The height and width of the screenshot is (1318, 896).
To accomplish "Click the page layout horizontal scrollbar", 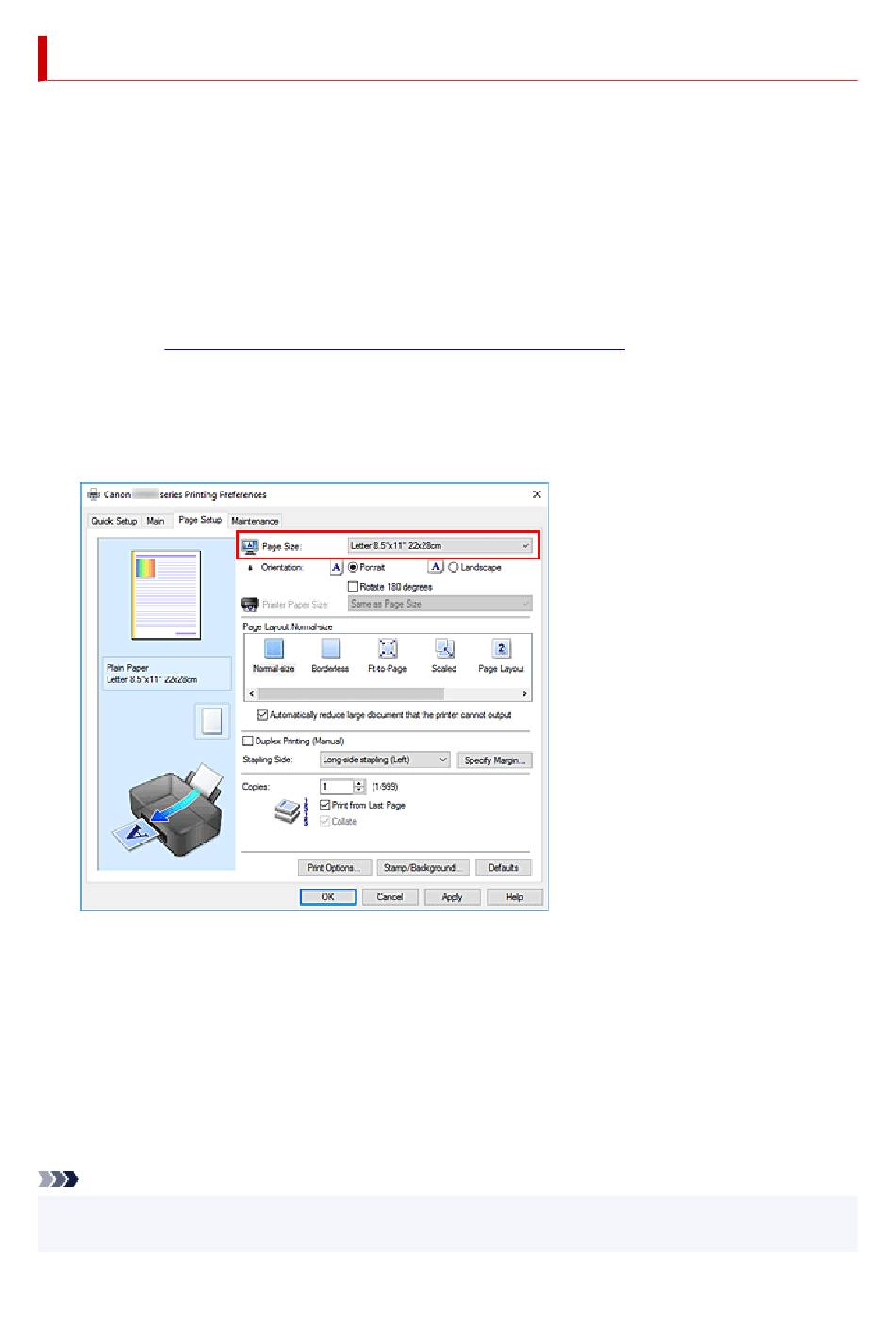I will (388, 693).
